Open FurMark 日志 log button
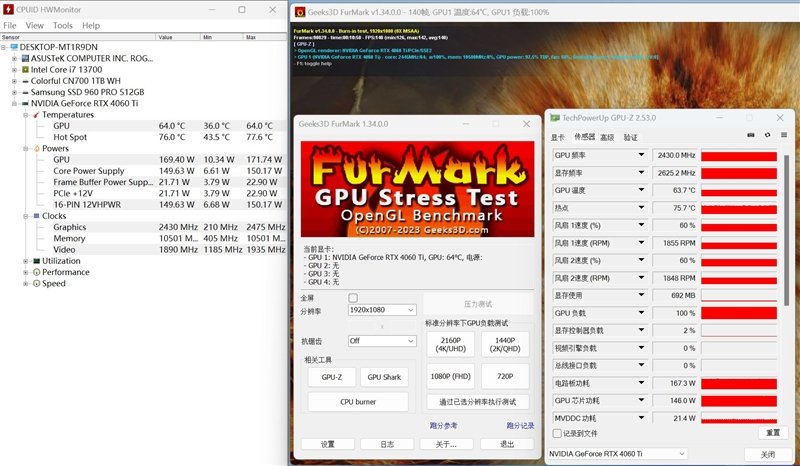800x466 pixels. (387, 444)
